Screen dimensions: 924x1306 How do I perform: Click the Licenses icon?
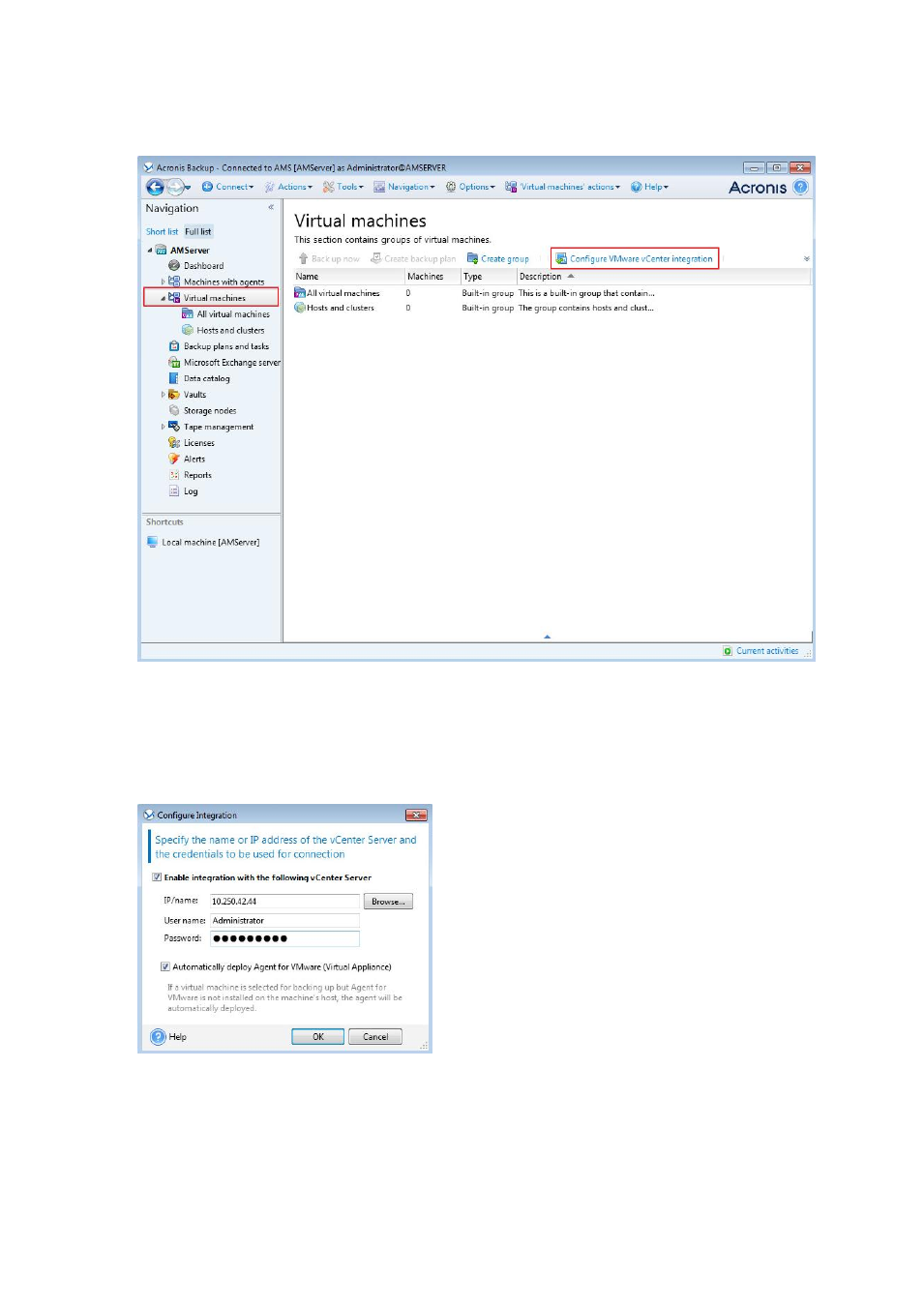pos(174,443)
